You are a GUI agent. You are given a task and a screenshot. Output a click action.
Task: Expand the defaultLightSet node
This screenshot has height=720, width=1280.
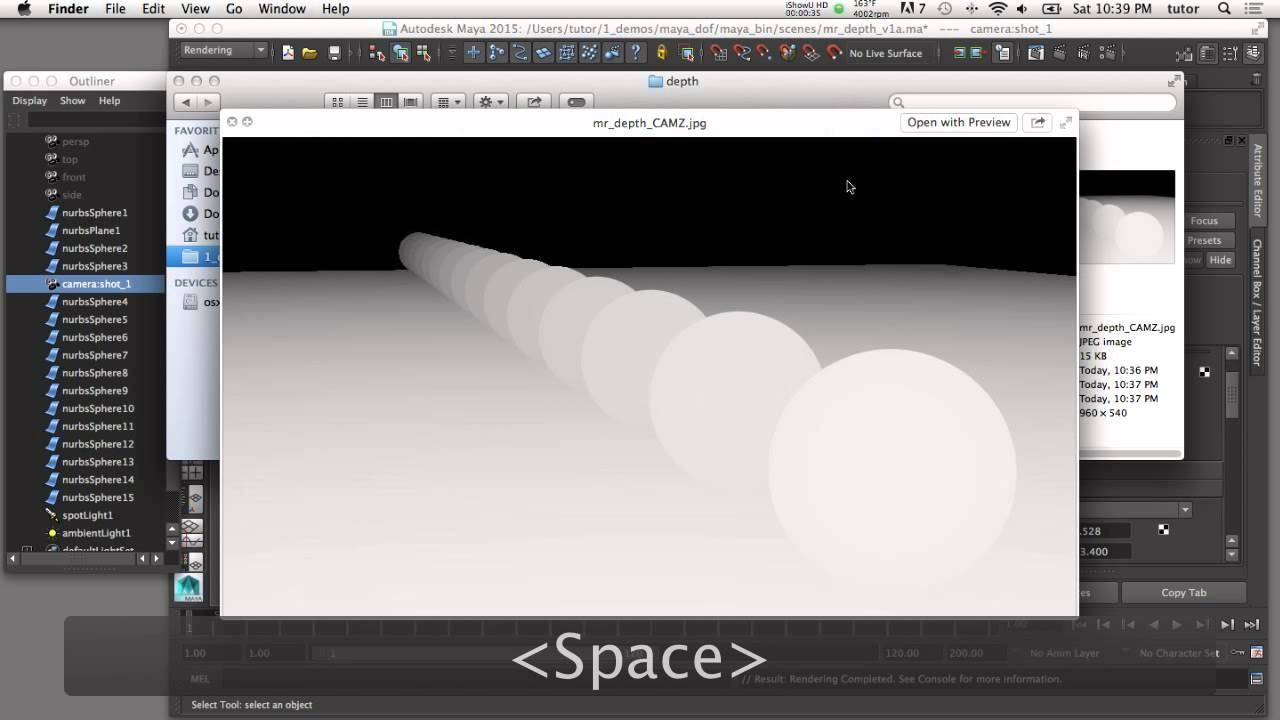(x=27, y=550)
